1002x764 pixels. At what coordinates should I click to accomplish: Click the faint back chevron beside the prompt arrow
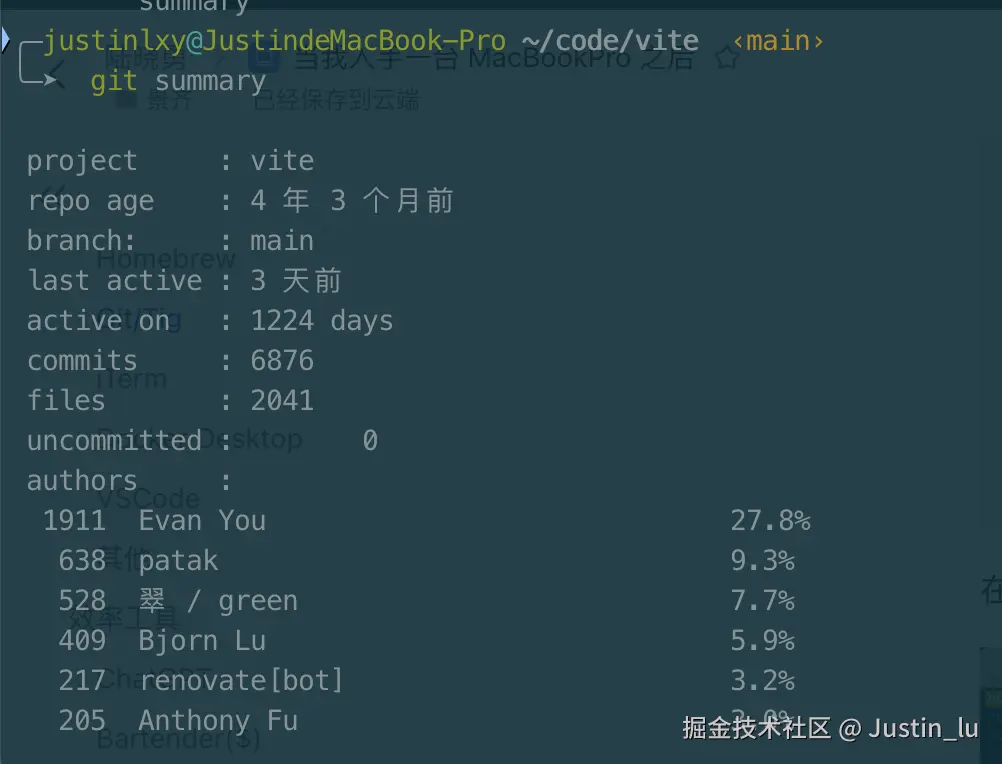click(x=56, y=74)
